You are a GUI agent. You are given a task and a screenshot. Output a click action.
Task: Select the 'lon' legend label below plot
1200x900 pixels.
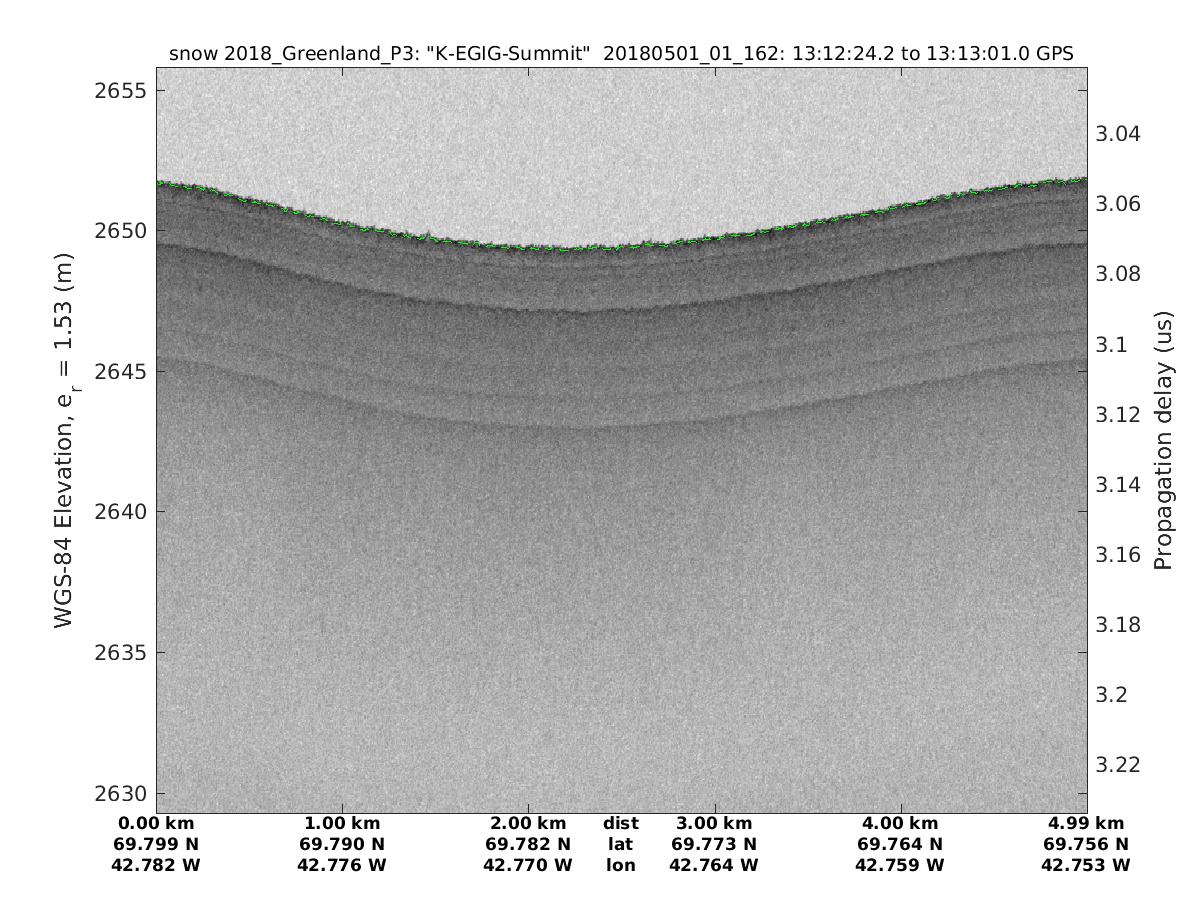[x=621, y=863]
